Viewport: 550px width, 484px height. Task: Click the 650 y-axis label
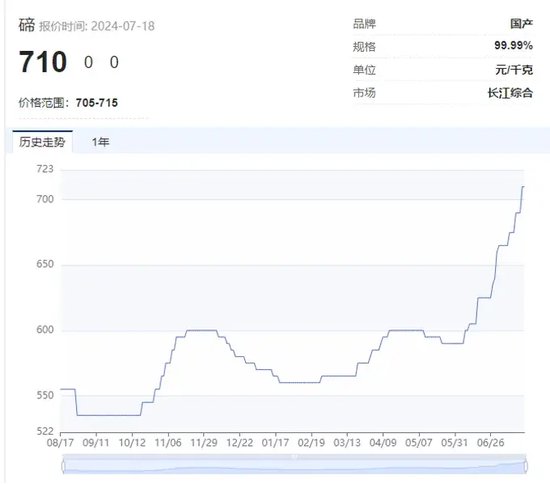tap(45, 264)
